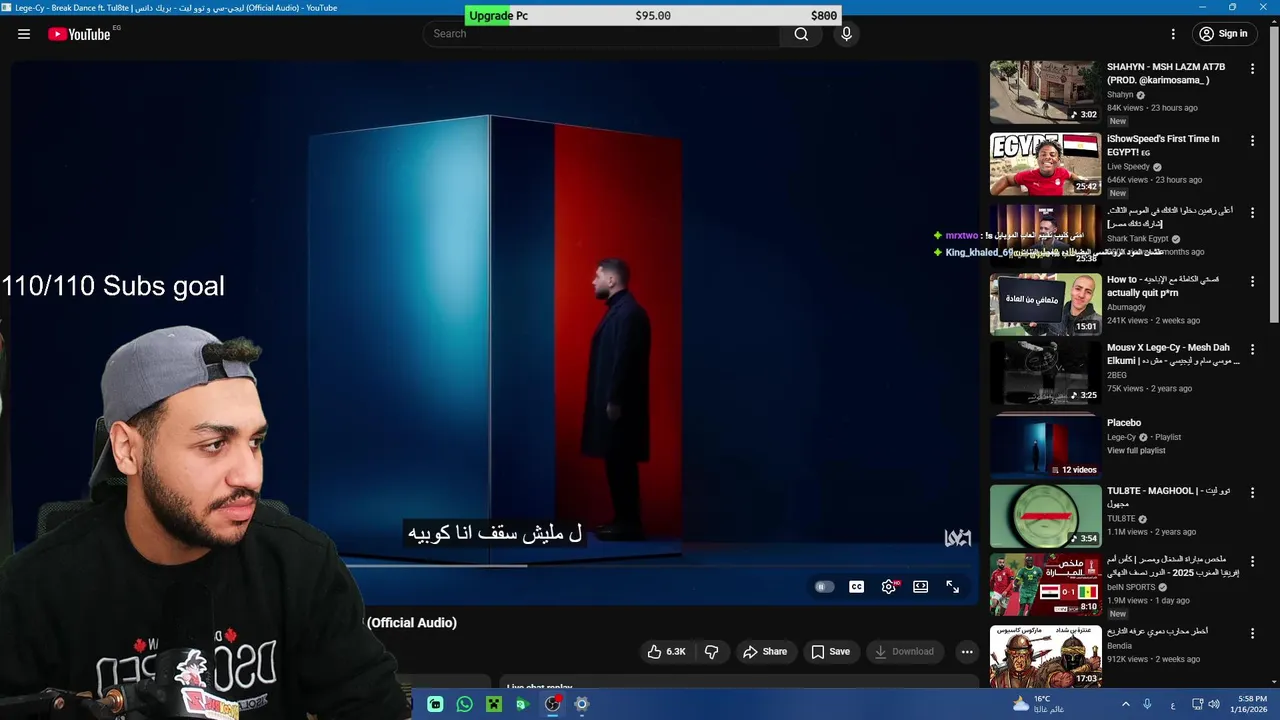1280x720 pixels.
Task: Open the green store app in taskbar
Action: 435,704
